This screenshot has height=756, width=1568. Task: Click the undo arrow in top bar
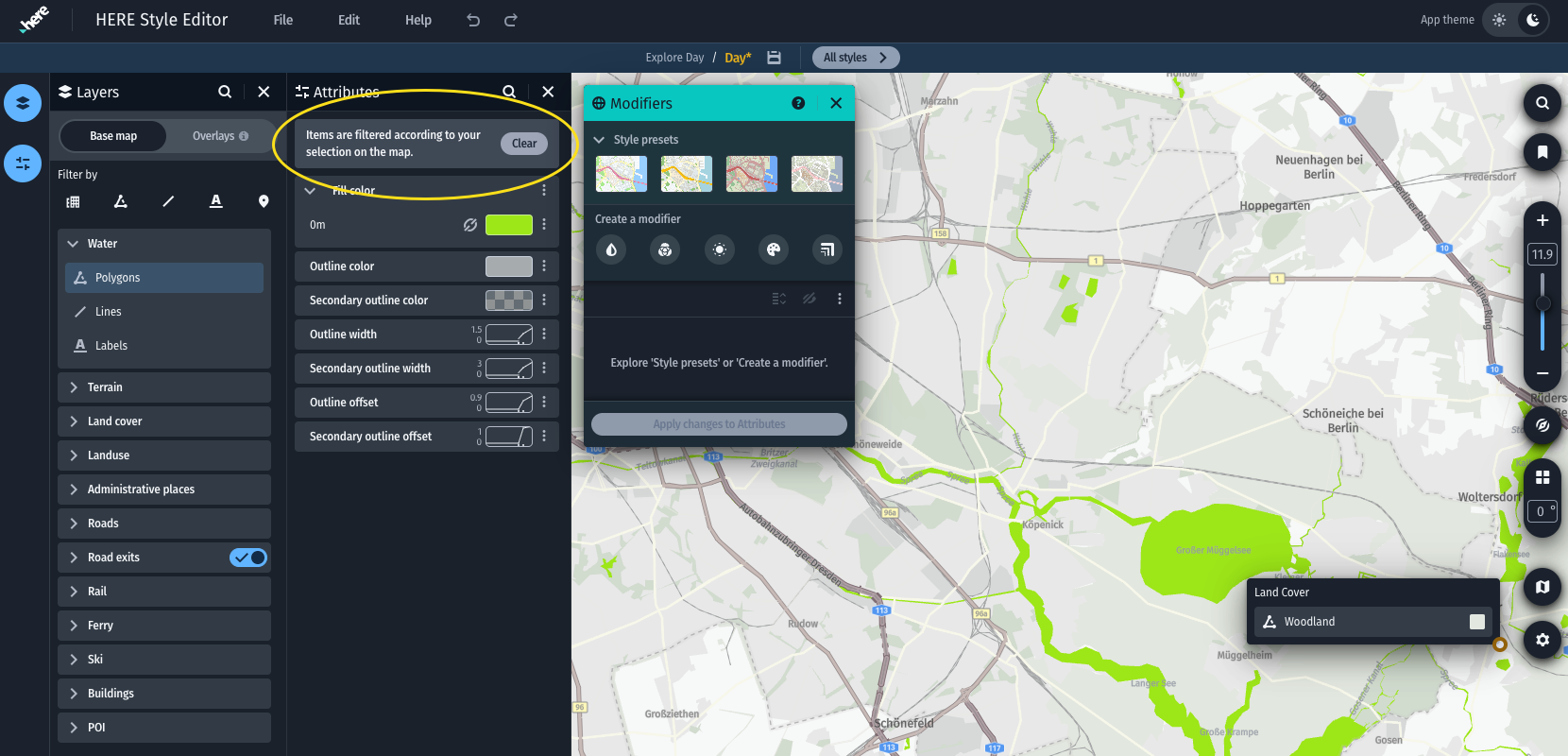point(473,20)
